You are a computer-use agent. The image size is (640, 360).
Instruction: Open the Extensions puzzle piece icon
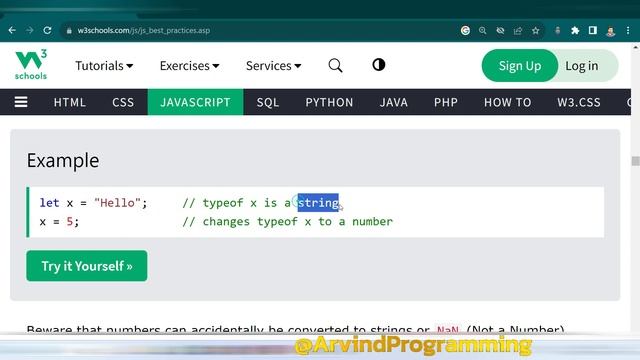click(575, 30)
